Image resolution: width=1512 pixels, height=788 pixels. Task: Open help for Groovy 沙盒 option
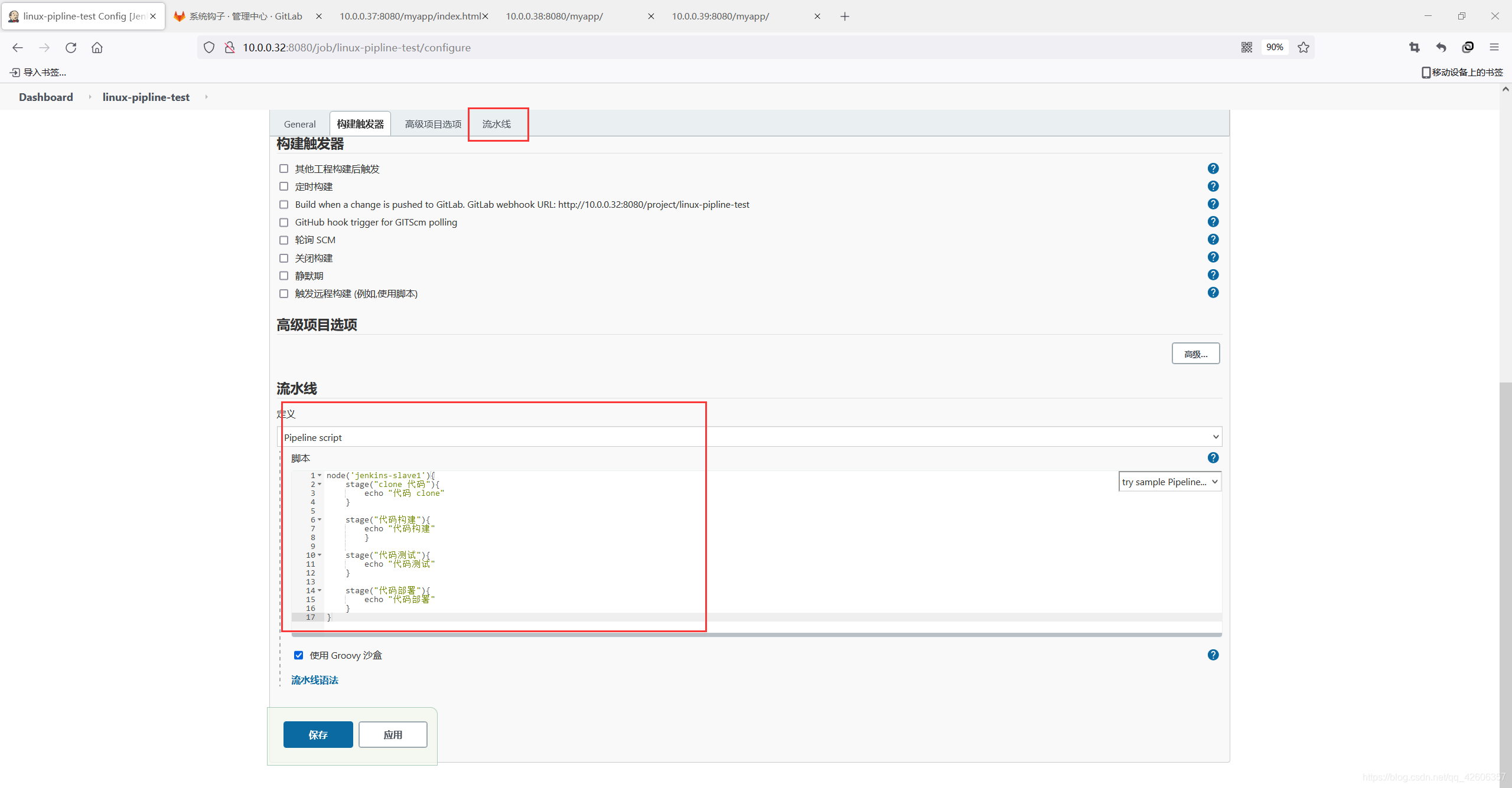[x=1213, y=655]
